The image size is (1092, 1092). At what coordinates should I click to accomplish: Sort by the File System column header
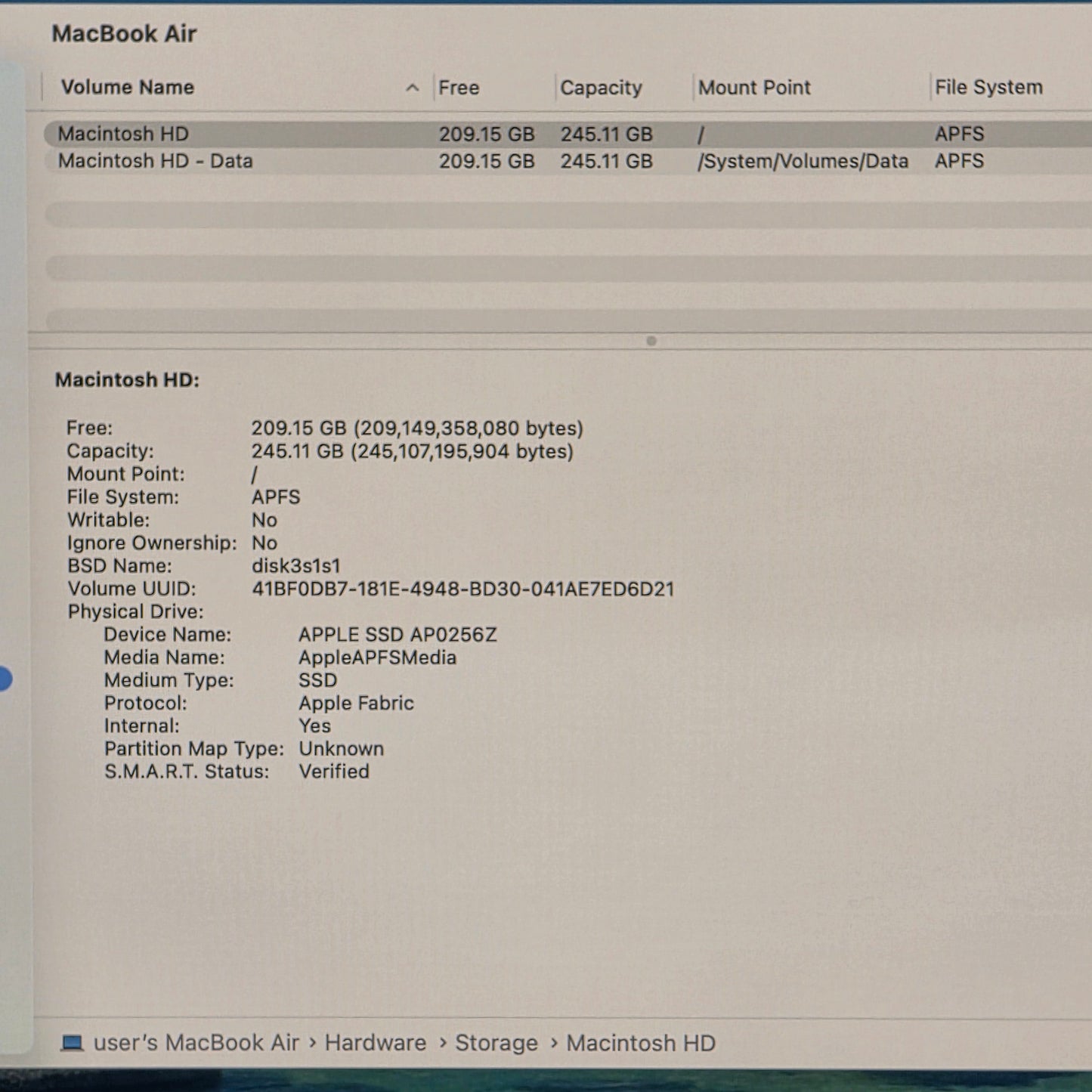tap(988, 88)
